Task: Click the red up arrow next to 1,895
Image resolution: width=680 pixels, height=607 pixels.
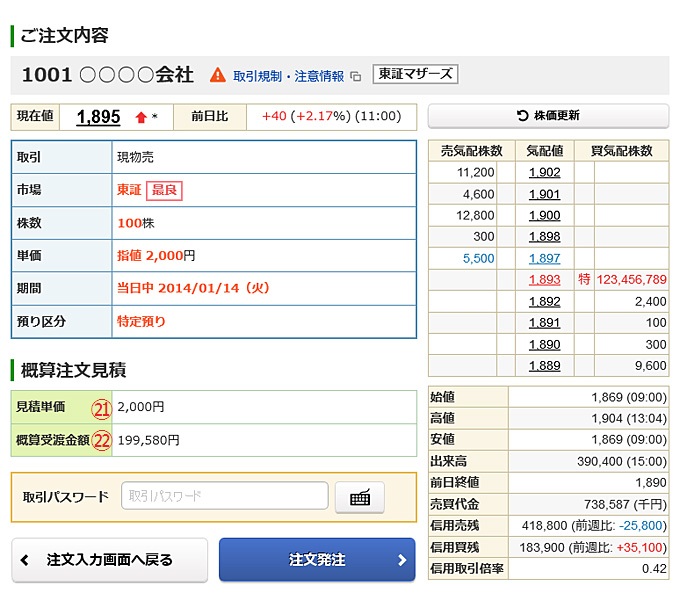Action: pos(141,117)
